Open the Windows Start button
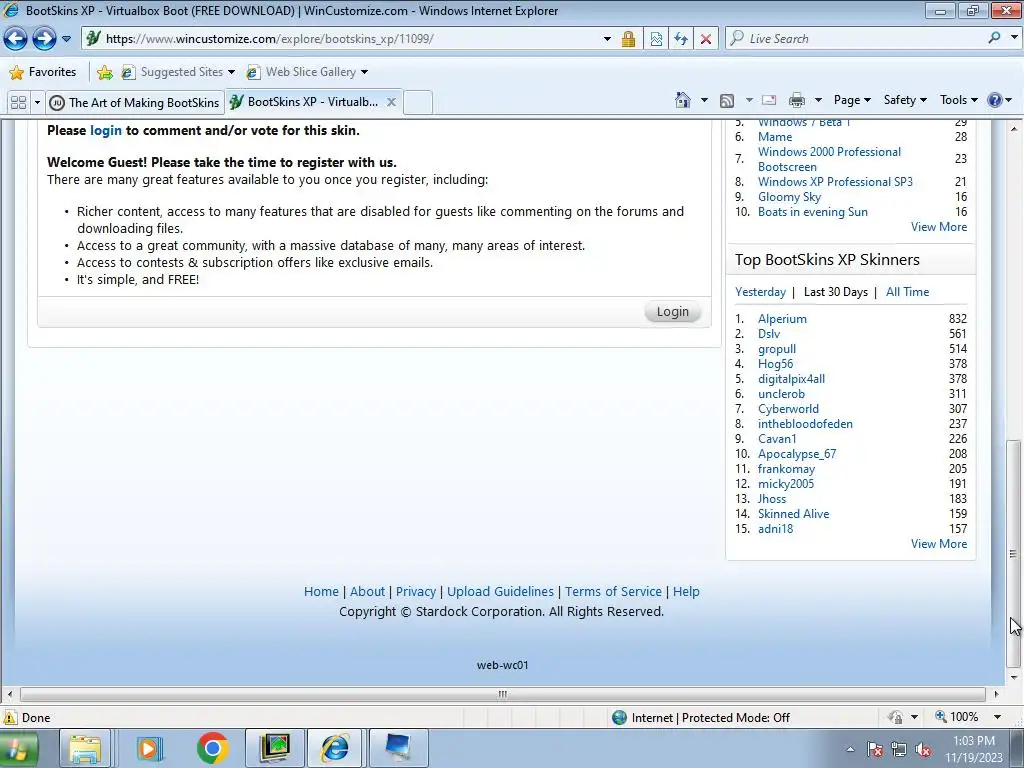This screenshot has width=1024, height=768. 18,748
